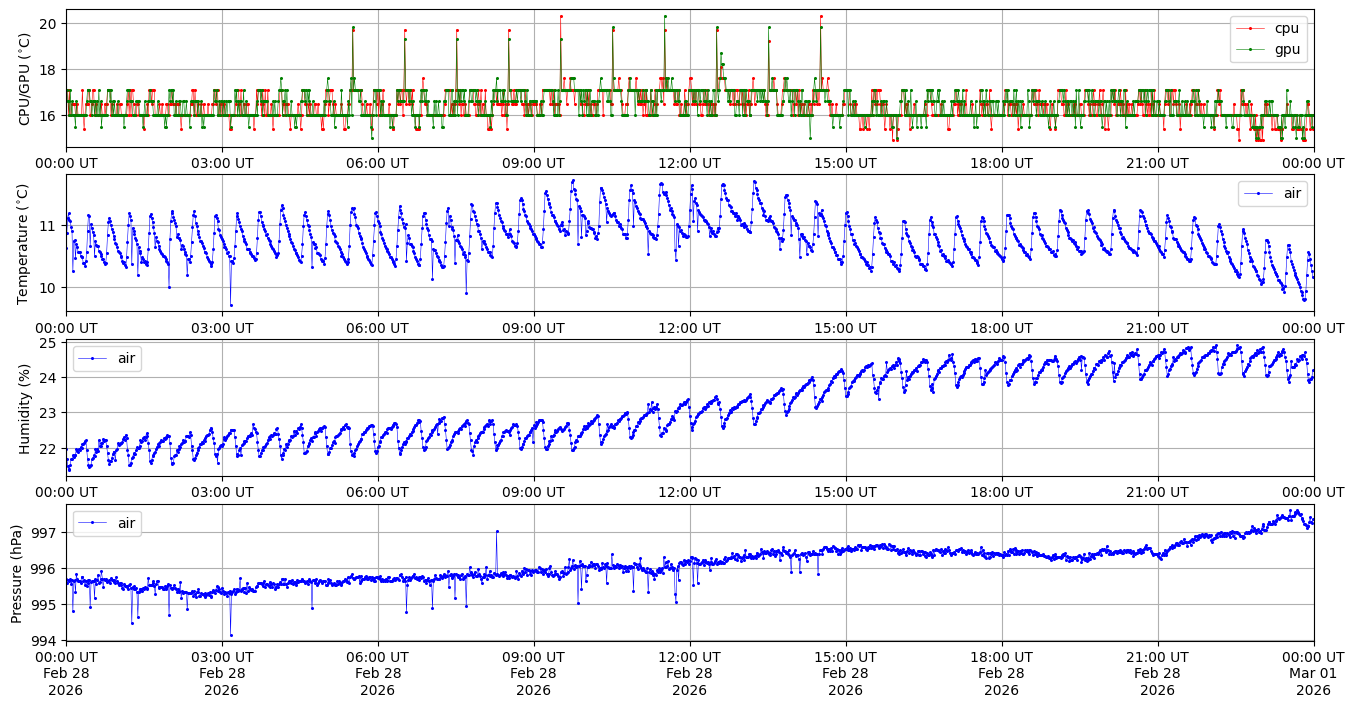
Task: Click 06:00 UT tick below the CPU/GPU chart
Action: [377, 163]
